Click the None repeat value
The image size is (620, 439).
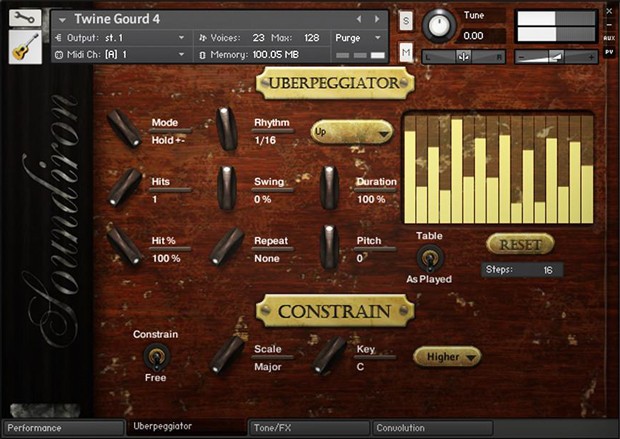point(267,259)
